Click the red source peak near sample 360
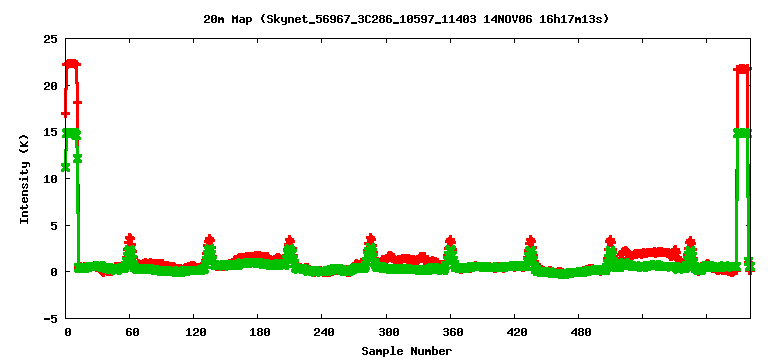This screenshot has width=768, height=360. click(x=451, y=240)
